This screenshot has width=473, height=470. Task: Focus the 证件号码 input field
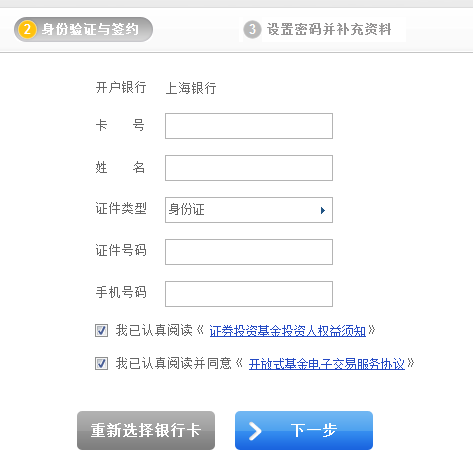pos(249,252)
